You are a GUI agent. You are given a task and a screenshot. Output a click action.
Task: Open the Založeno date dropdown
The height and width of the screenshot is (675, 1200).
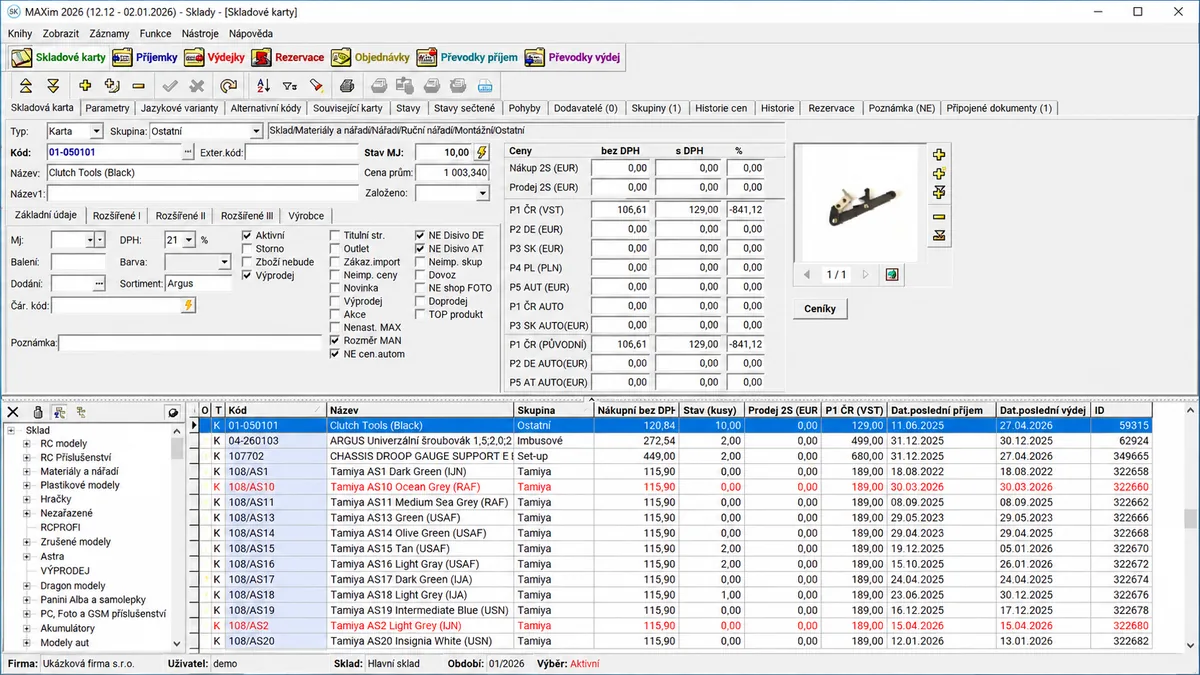(x=482, y=193)
